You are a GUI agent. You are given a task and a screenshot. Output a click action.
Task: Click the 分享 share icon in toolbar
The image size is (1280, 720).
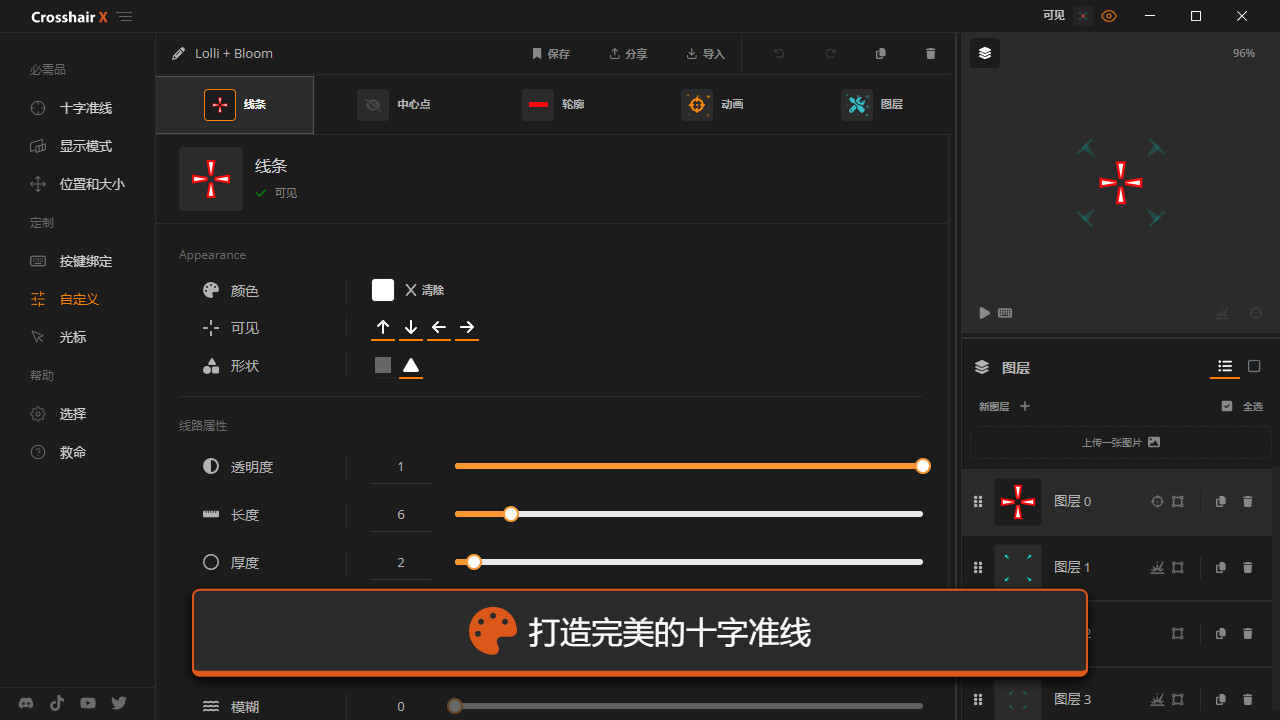pyautogui.click(x=628, y=53)
